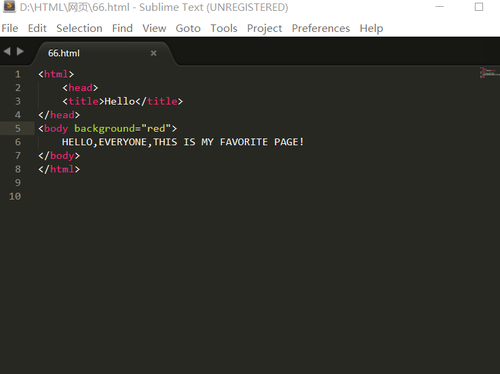Click the opening <html> tag
500x374 pixels.
[x=56, y=74]
